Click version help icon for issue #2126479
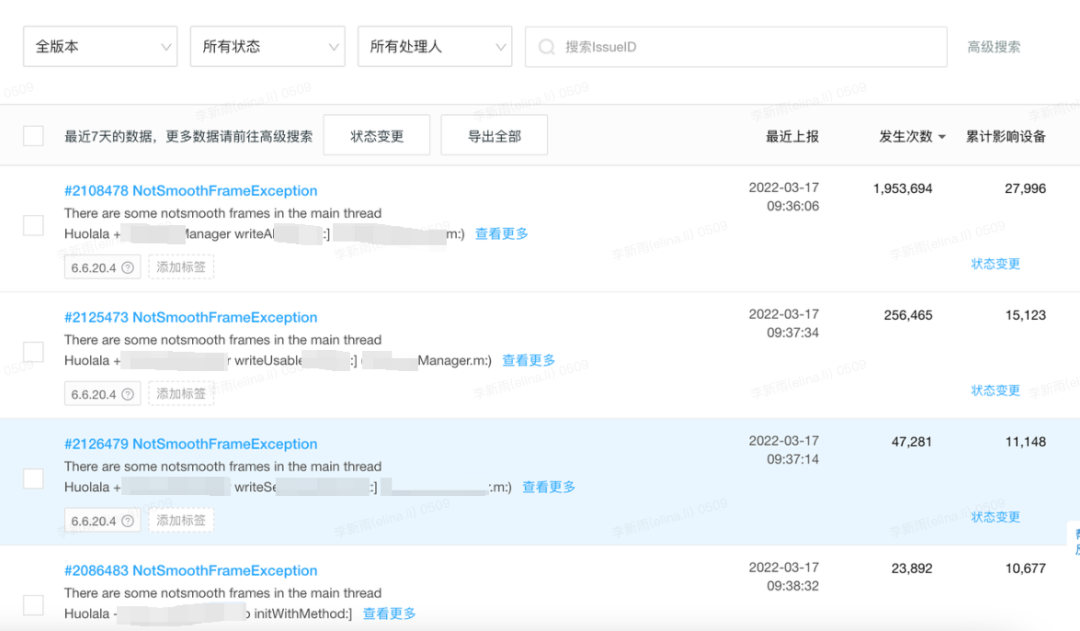1080x631 pixels. pos(127,521)
